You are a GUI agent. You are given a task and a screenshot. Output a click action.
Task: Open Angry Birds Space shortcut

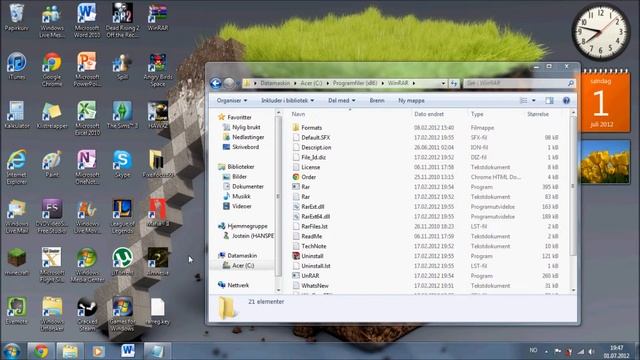pyautogui.click(x=158, y=69)
